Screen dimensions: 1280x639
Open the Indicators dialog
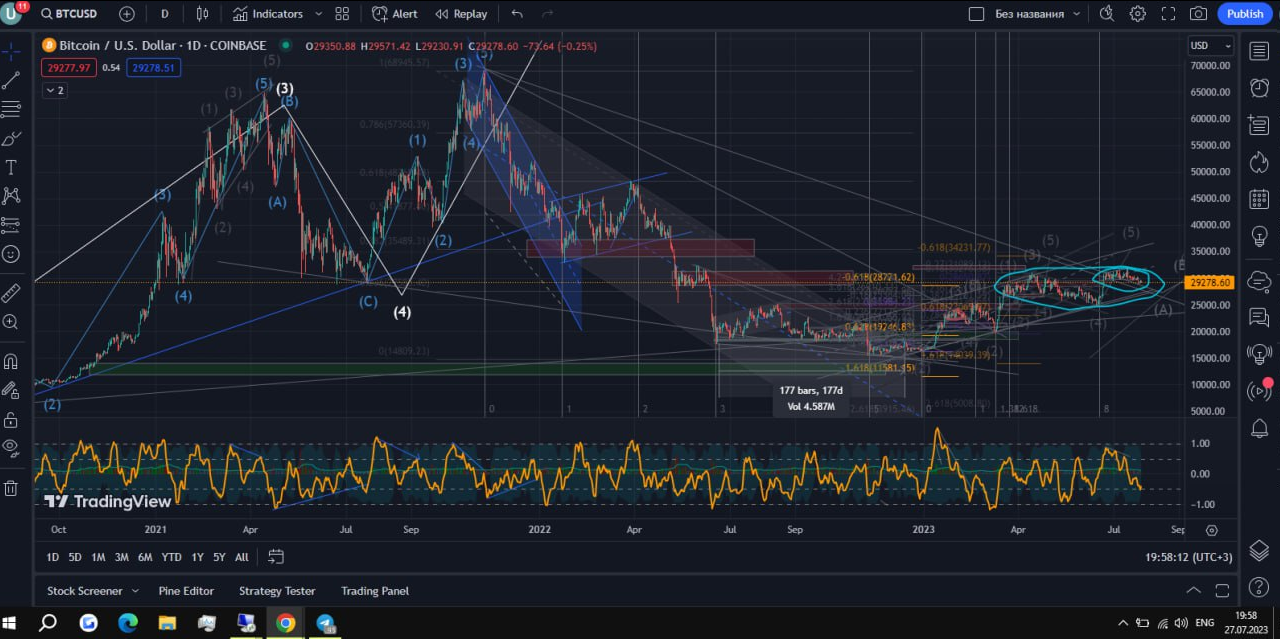(268, 14)
